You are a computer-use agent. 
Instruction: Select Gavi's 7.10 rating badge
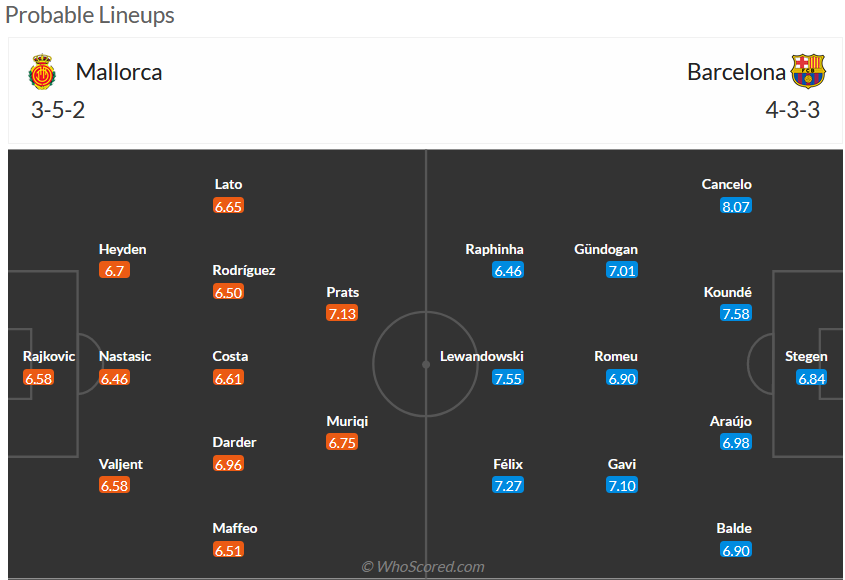(621, 486)
